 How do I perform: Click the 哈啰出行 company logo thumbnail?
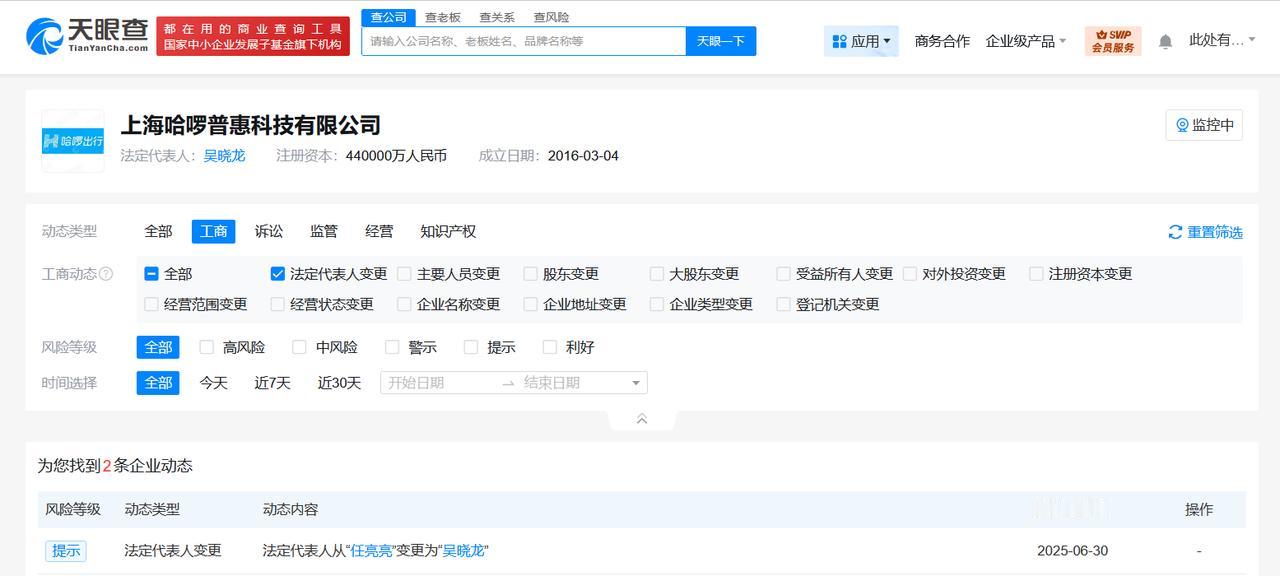[73, 141]
